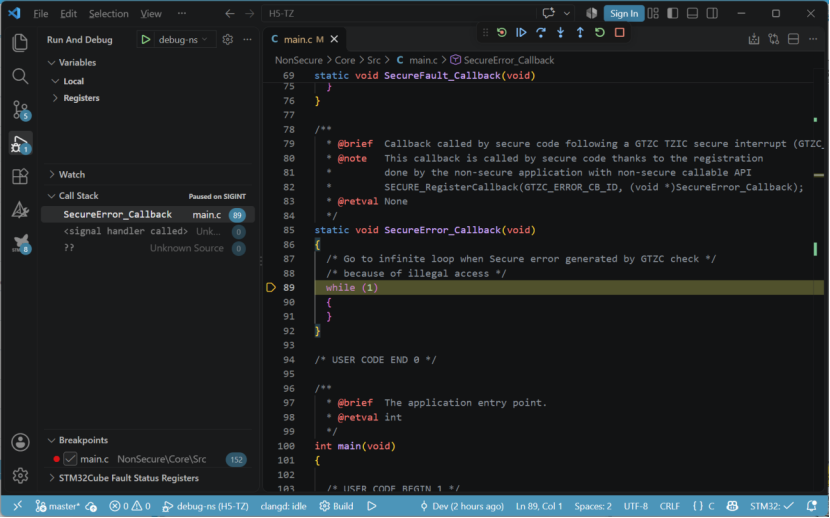Viewport: 830px width, 518px height.
Task: Split the editor layout icon
Action: tap(793, 39)
